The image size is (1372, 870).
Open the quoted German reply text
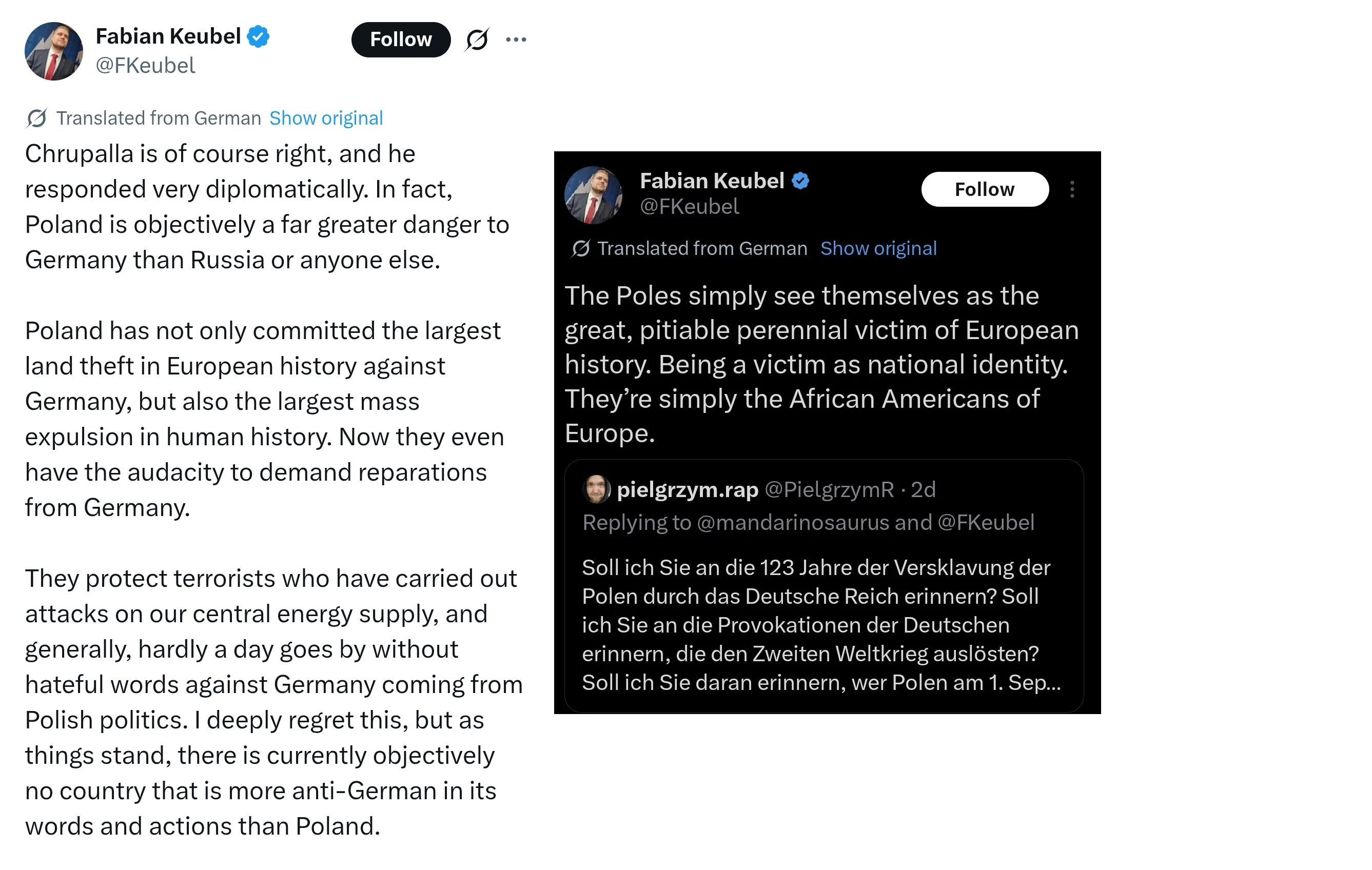click(x=820, y=625)
